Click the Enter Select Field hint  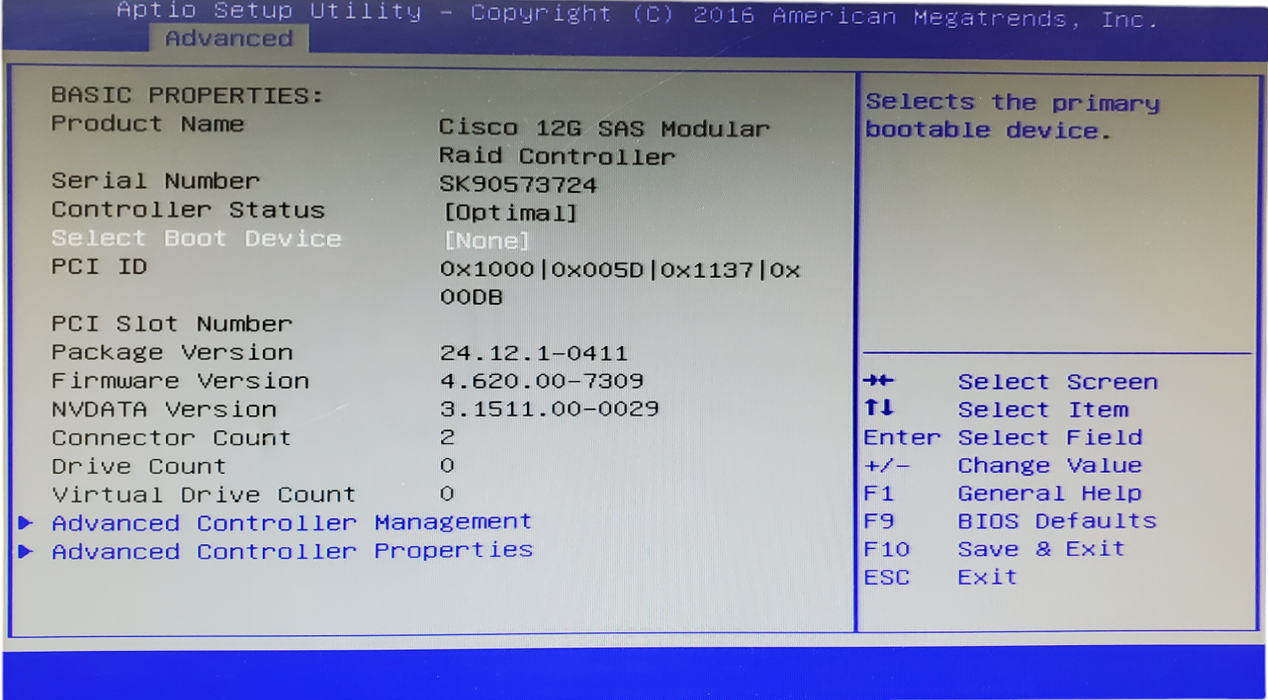1003,437
